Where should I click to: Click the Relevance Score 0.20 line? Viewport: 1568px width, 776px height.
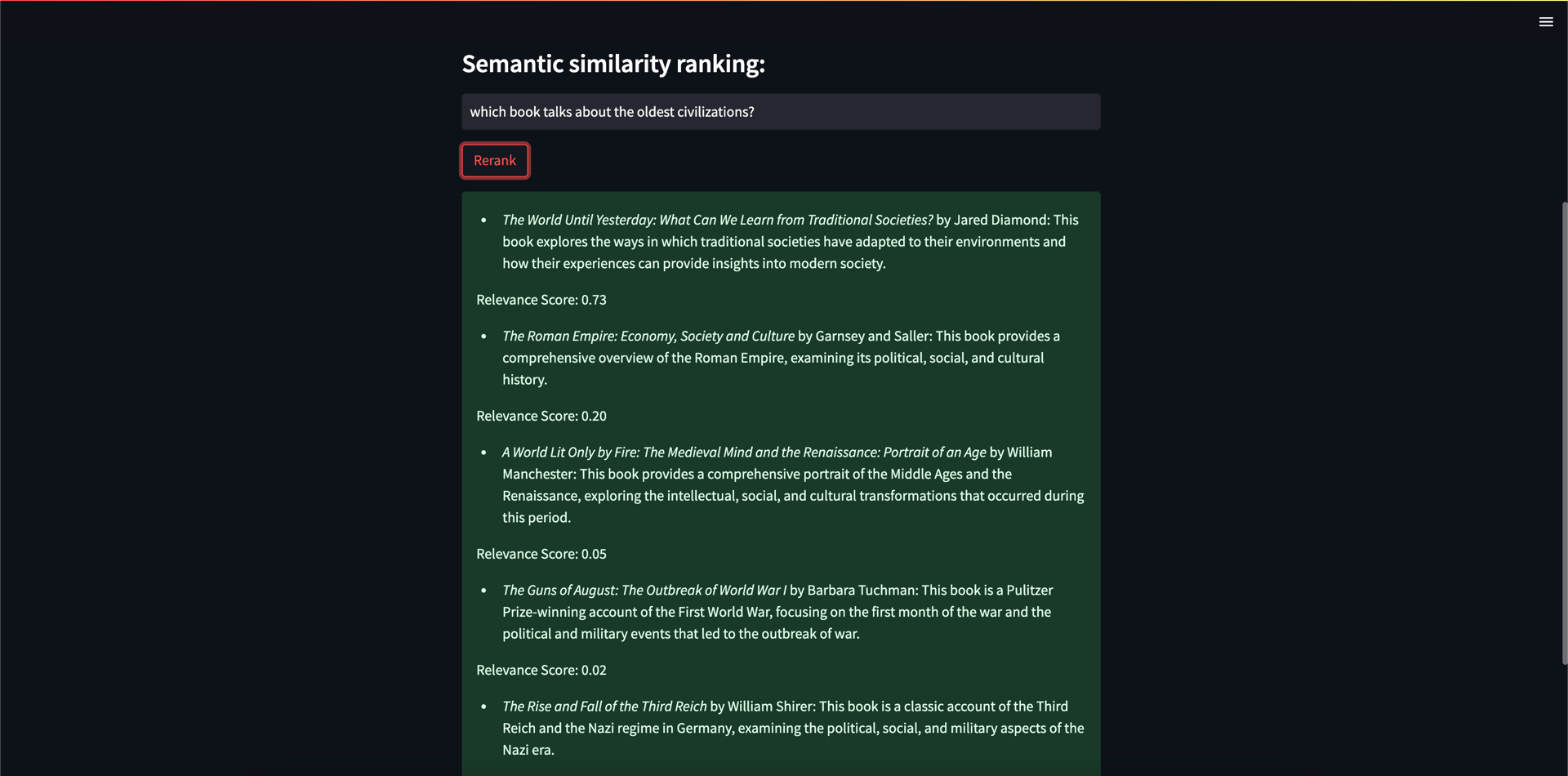coord(541,416)
